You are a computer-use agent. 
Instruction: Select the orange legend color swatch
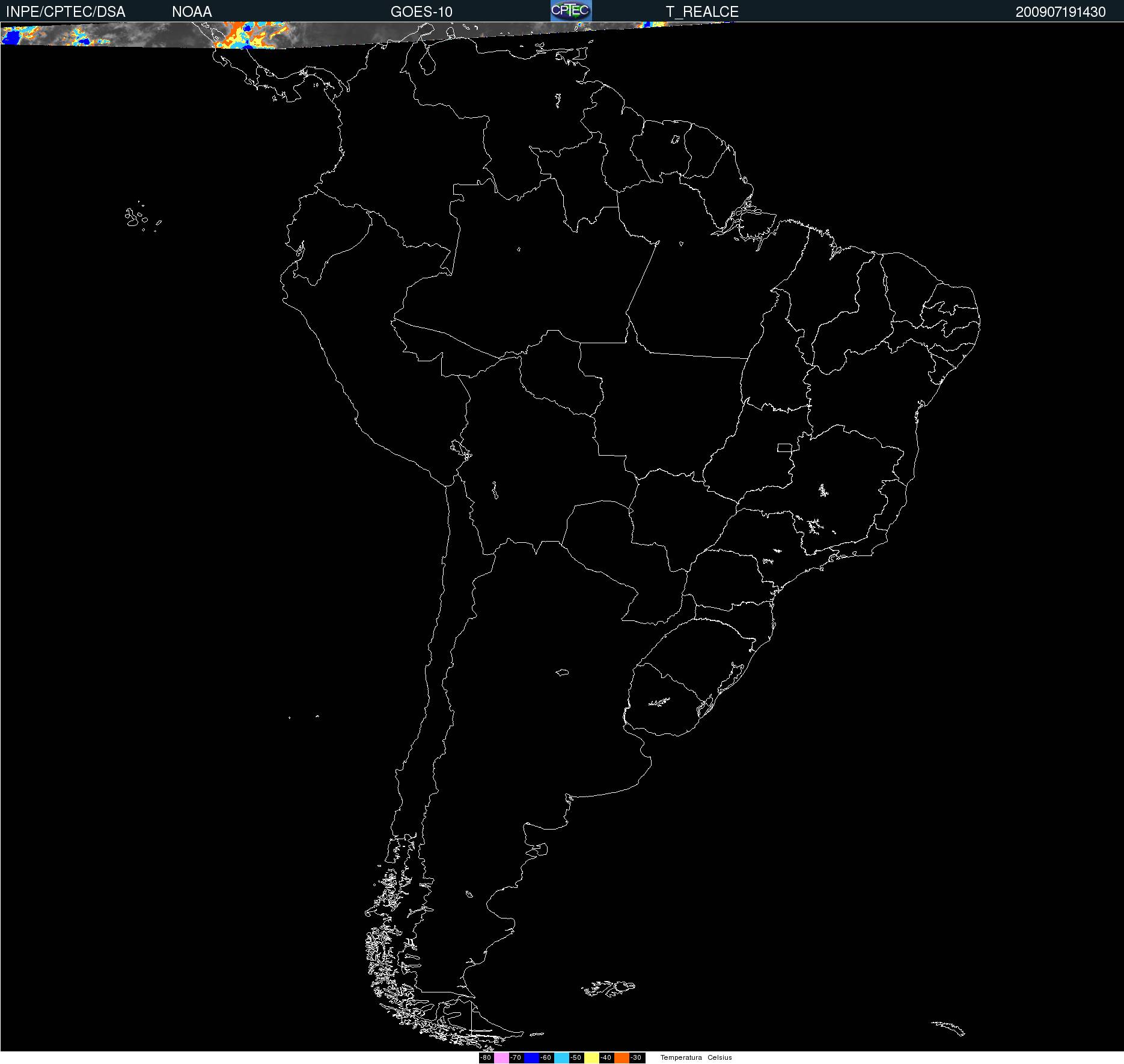coord(622,1058)
